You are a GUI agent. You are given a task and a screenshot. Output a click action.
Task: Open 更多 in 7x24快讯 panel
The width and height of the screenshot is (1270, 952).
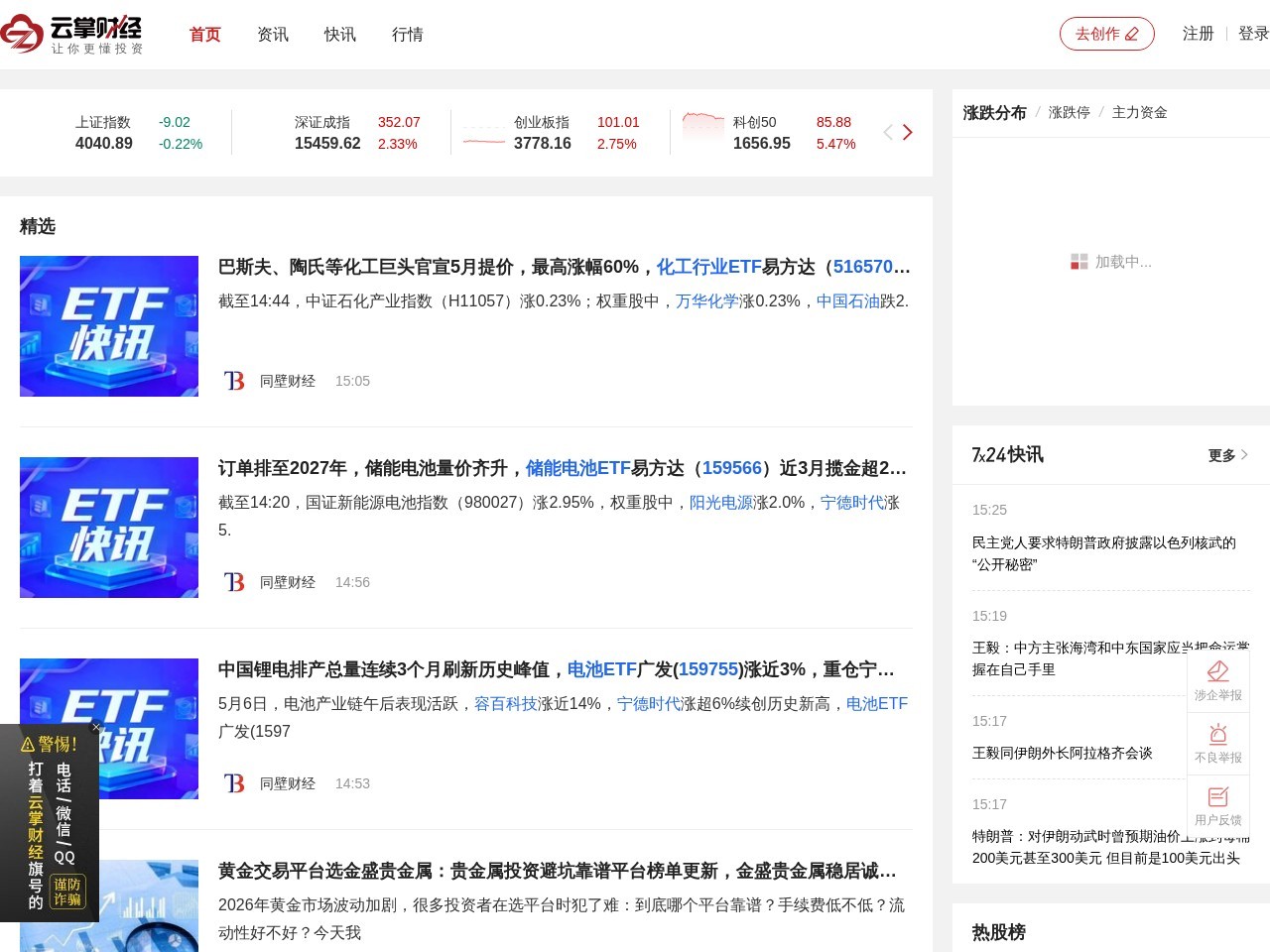tap(1228, 455)
